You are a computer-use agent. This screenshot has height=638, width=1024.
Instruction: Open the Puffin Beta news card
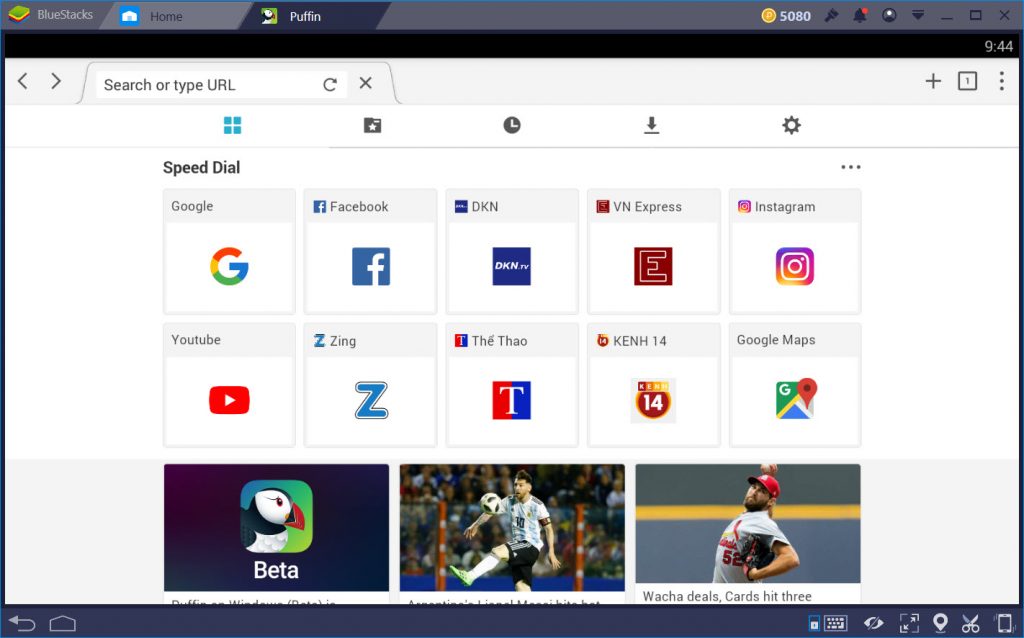[276, 534]
